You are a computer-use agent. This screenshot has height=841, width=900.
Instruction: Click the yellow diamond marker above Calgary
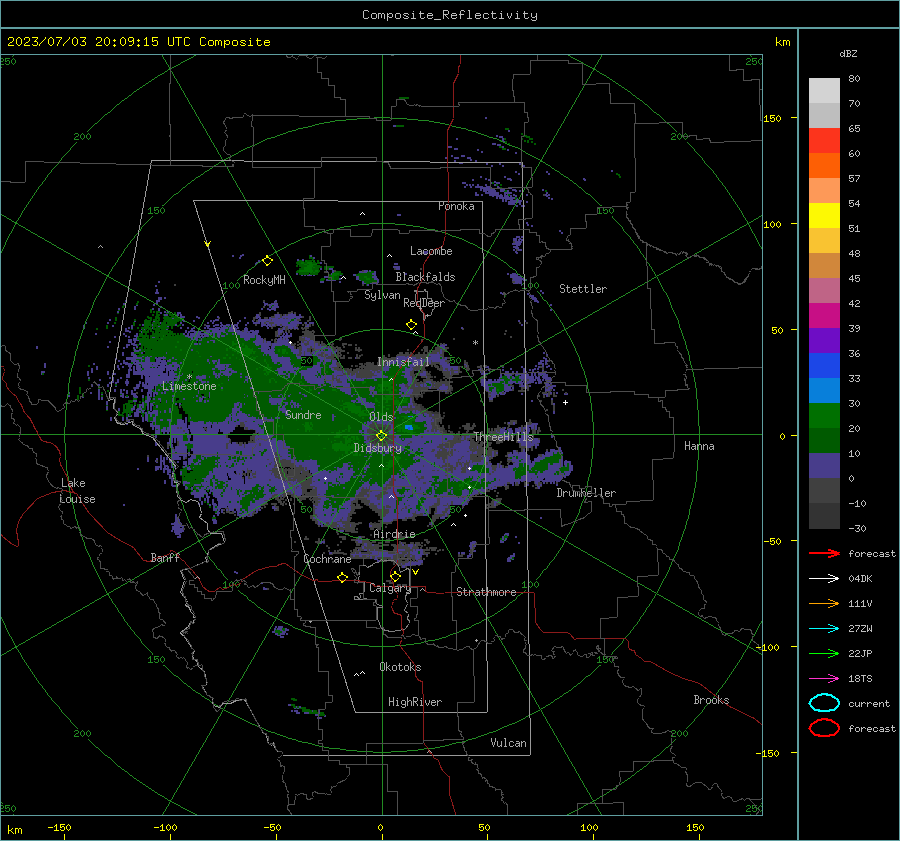click(x=395, y=576)
